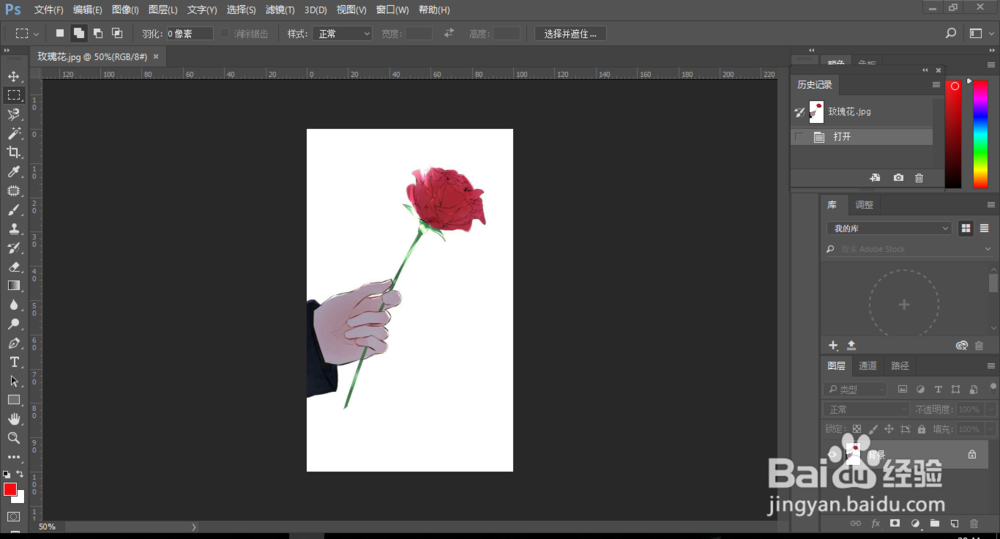Select the Clone Stamp tool
The height and width of the screenshot is (539, 1000).
pos(13,228)
